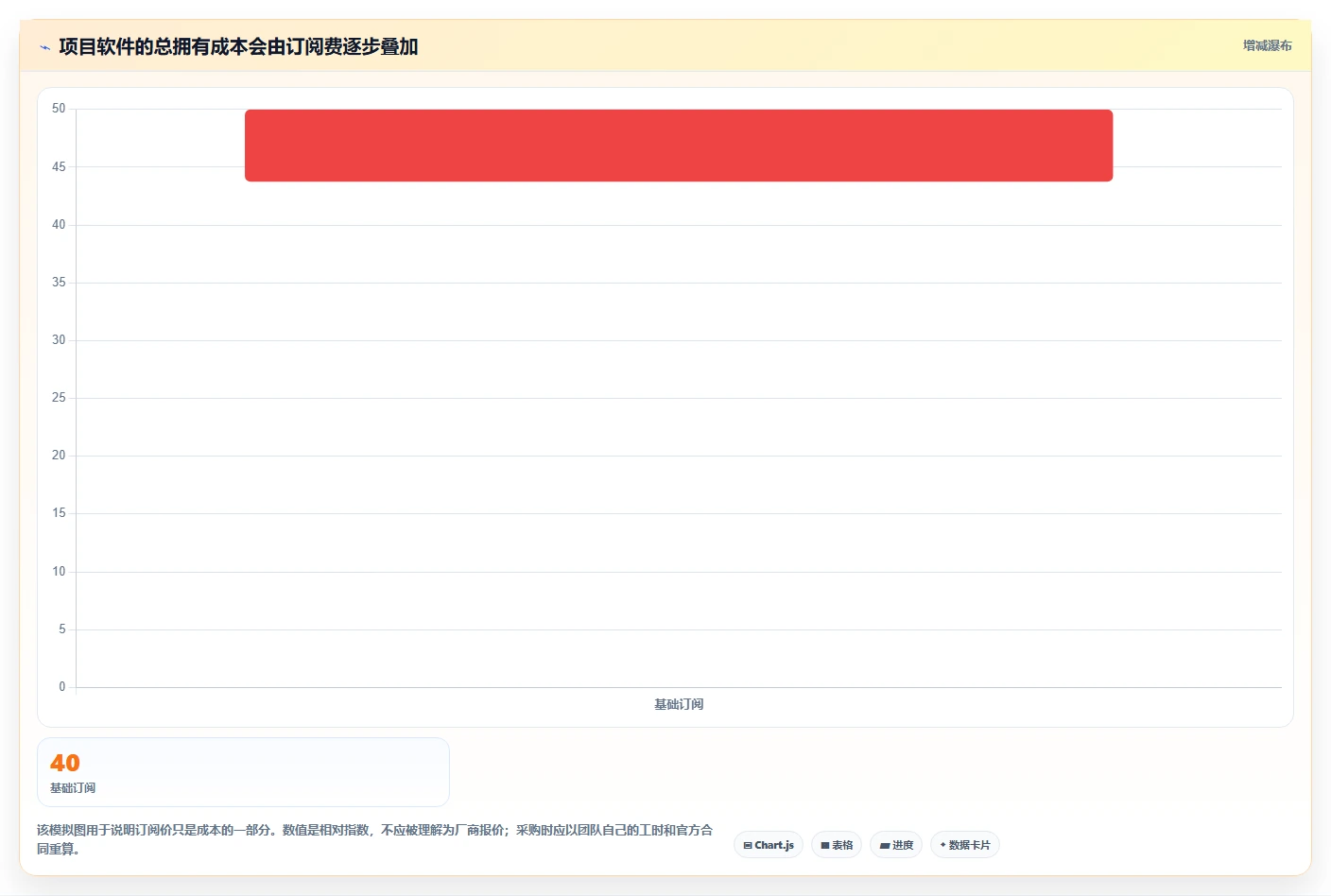
Task: Click the 基础订阅 x-axis label
Action: click(x=679, y=704)
